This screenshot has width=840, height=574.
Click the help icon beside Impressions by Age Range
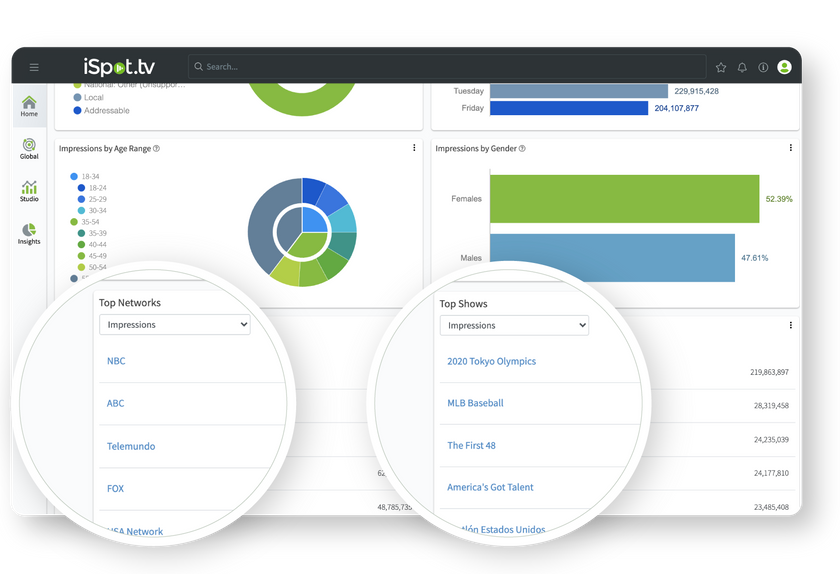click(157, 149)
